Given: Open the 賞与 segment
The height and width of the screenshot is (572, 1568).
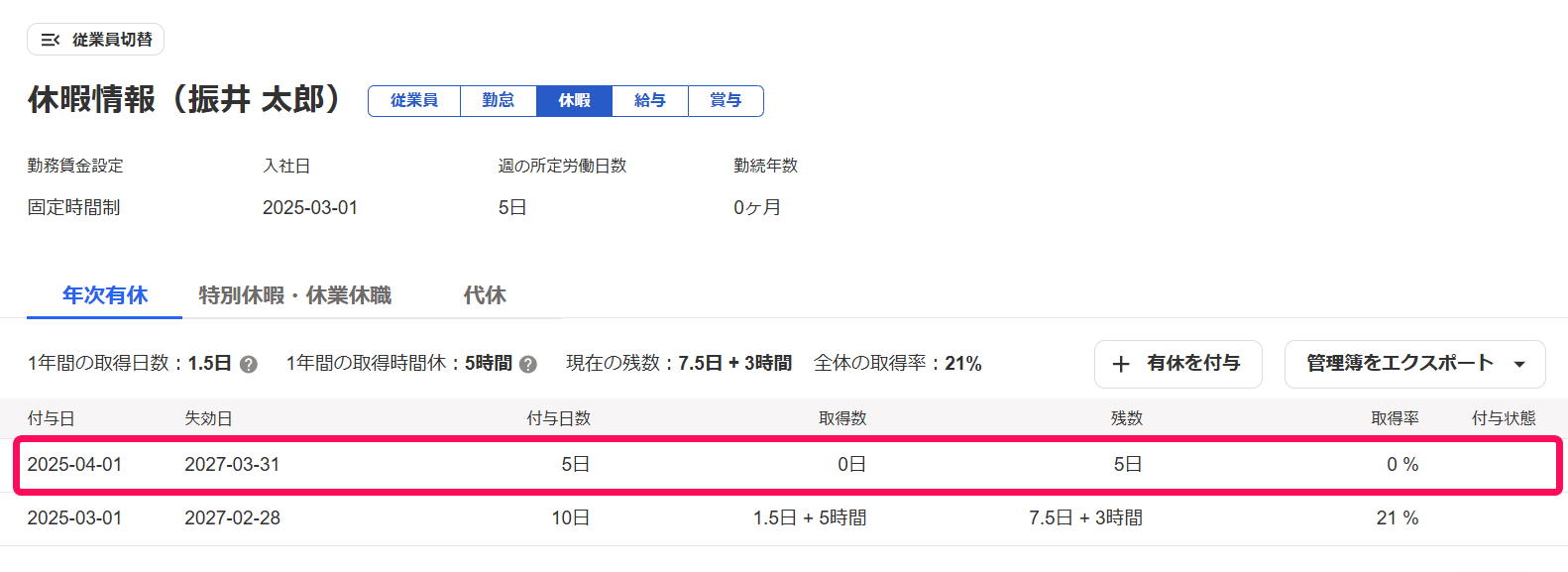Looking at the screenshot, I should tap(726, 100).
